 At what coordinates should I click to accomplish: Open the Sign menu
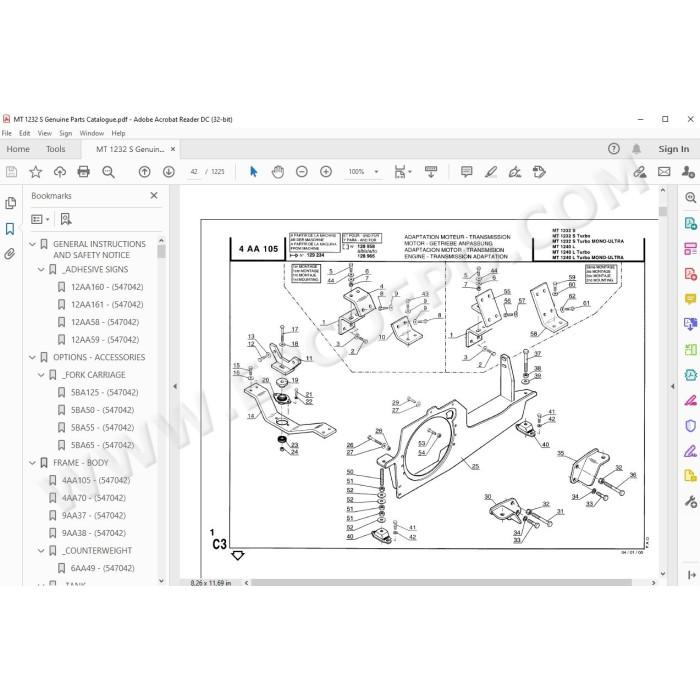66,133
